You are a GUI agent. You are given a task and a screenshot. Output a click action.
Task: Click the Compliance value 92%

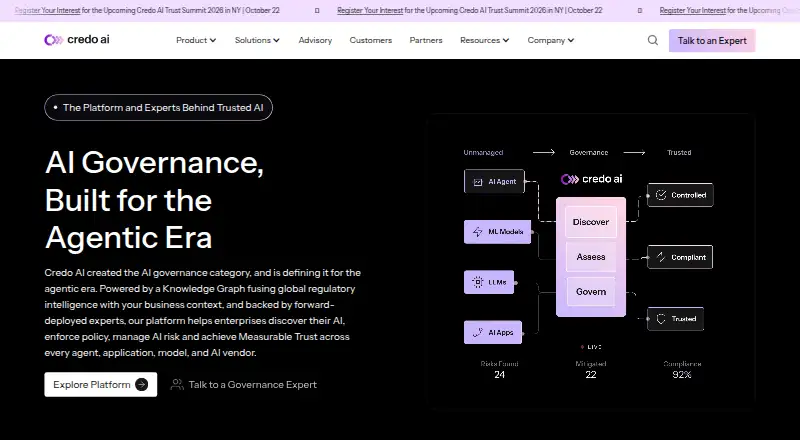click(682, 375)
